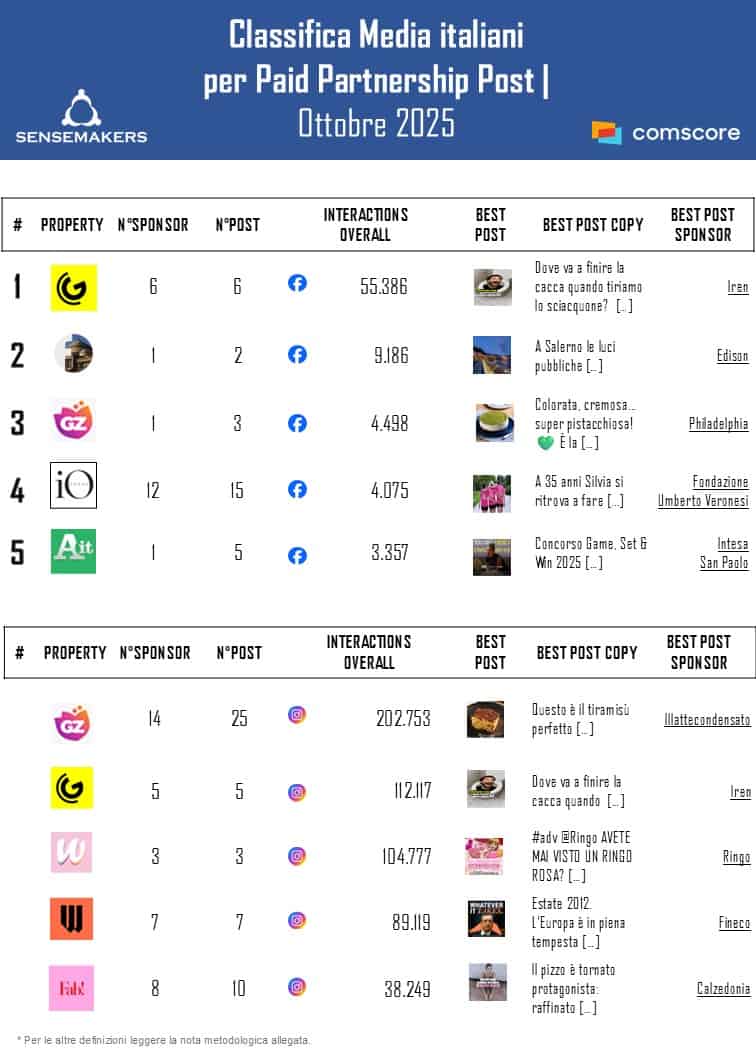Open the Fineco sponsor link
756x1058 pixels.
tap(734, 923)
